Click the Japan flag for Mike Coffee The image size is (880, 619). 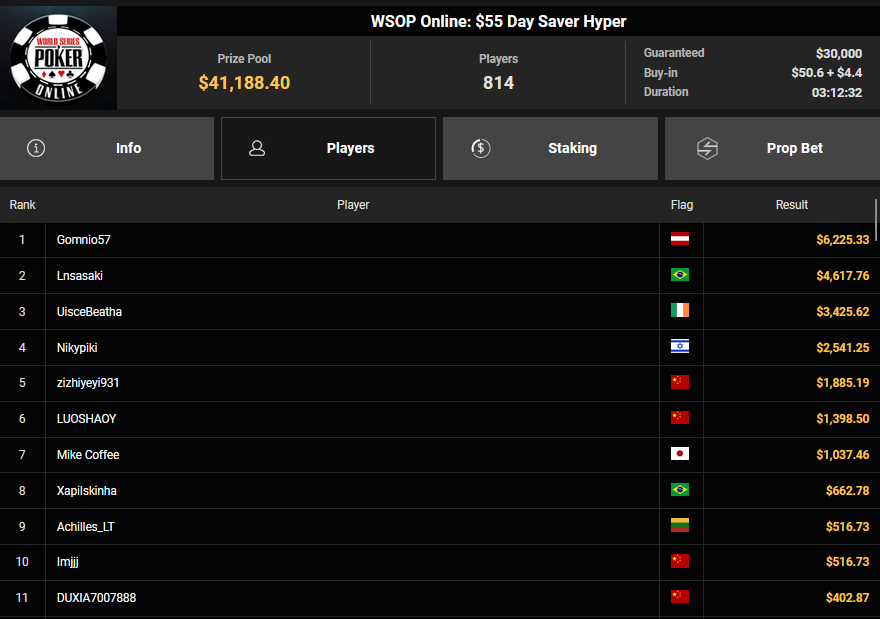[x=680, y=454]
